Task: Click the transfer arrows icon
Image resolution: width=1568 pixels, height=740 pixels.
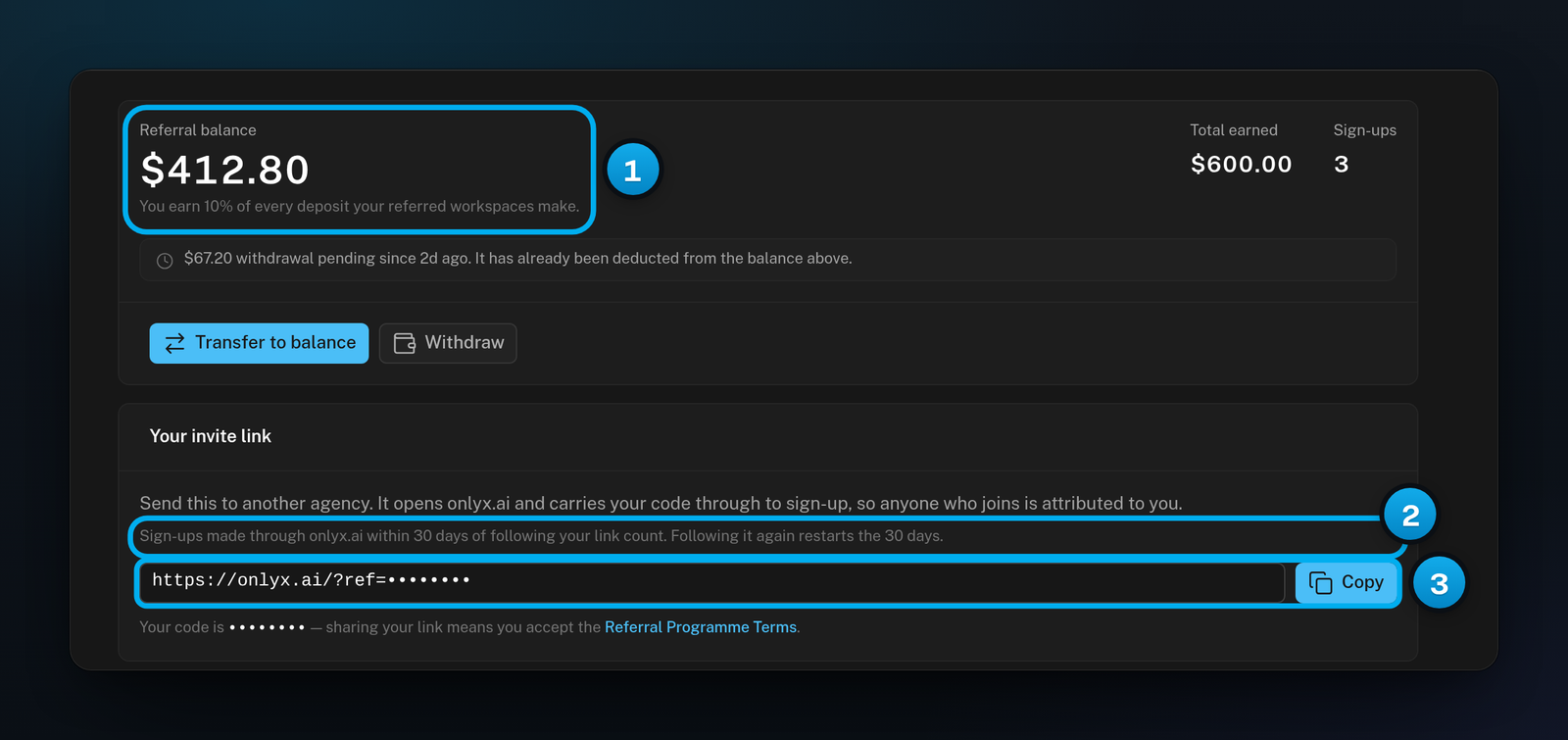Action: (x=175, y=343)
